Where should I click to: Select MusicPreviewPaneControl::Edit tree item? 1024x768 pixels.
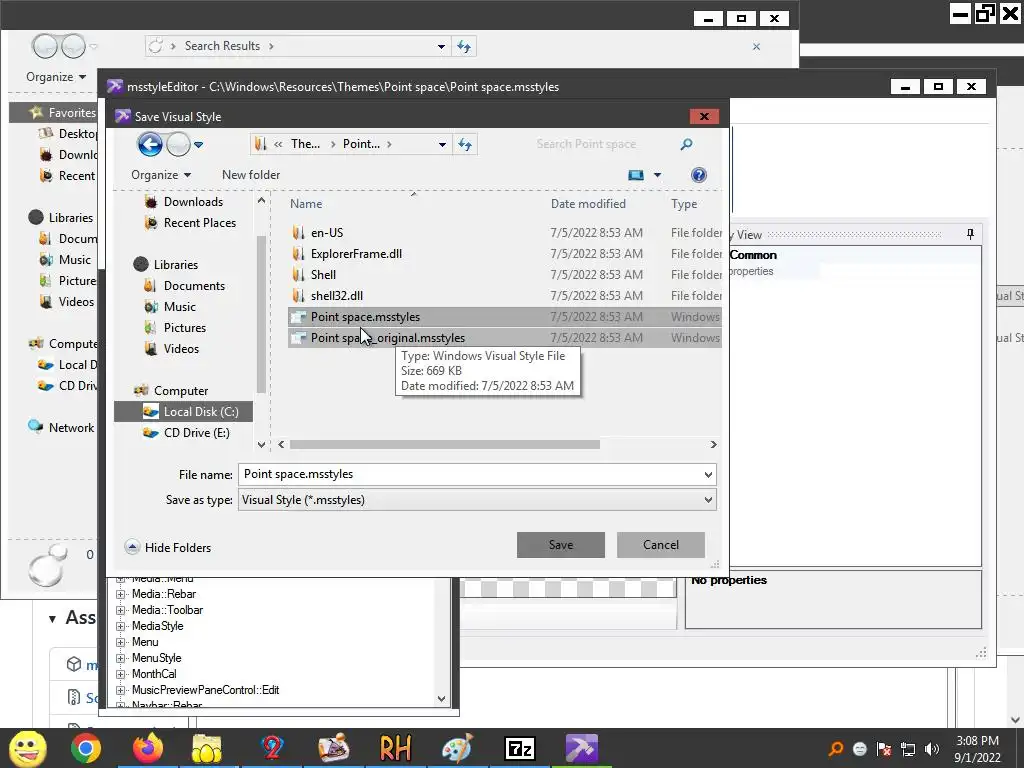coord(205,690)
